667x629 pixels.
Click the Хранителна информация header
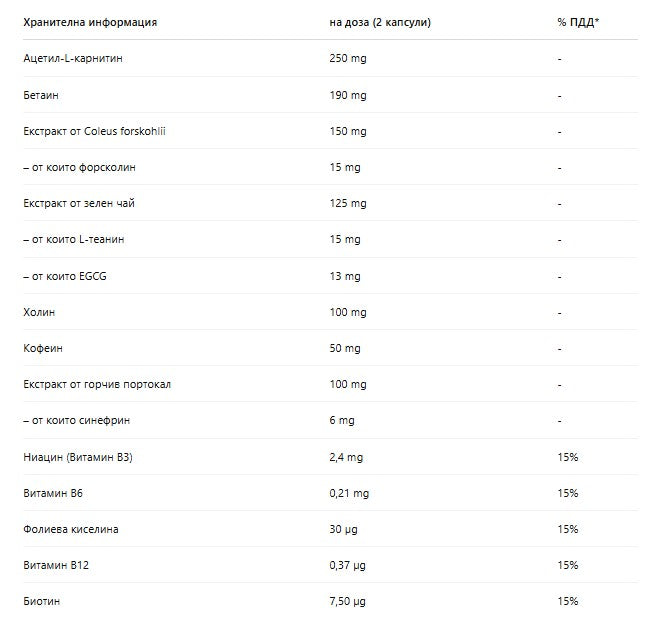[90, 22]
